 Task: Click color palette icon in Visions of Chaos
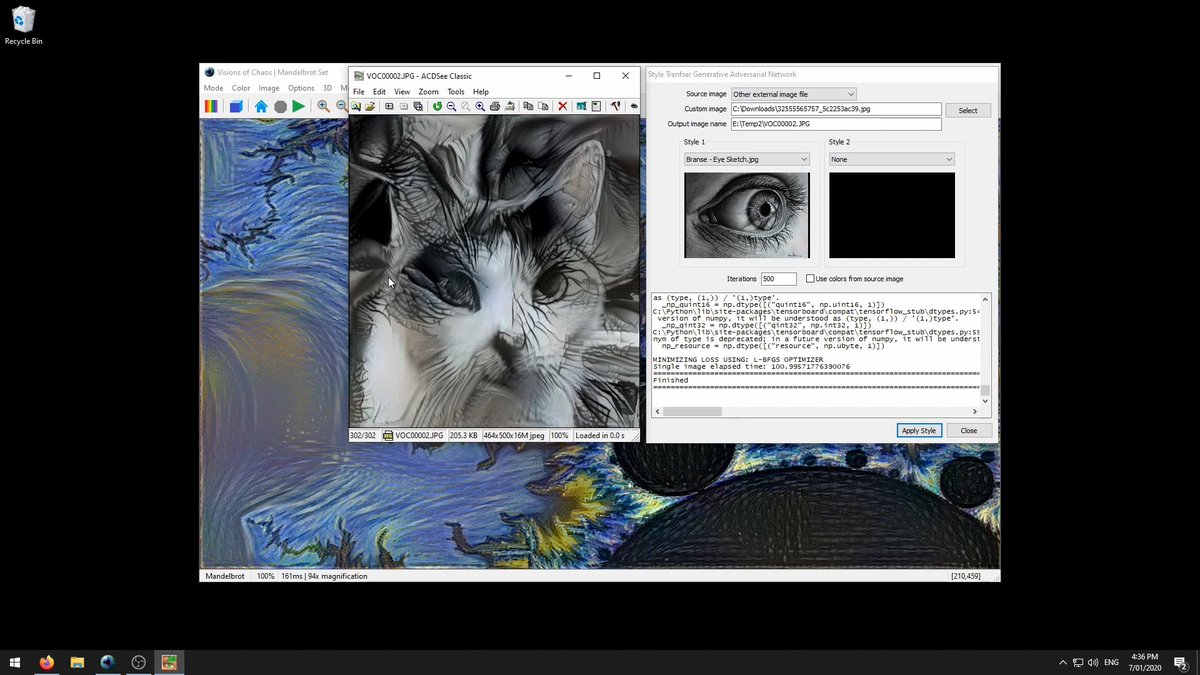[212, 106]
